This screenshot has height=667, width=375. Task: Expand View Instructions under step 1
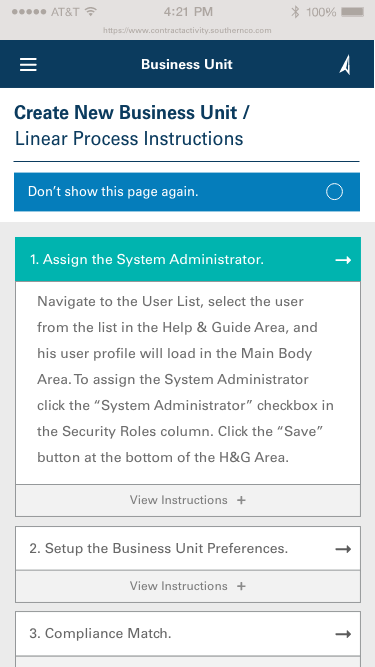(188, 500)
